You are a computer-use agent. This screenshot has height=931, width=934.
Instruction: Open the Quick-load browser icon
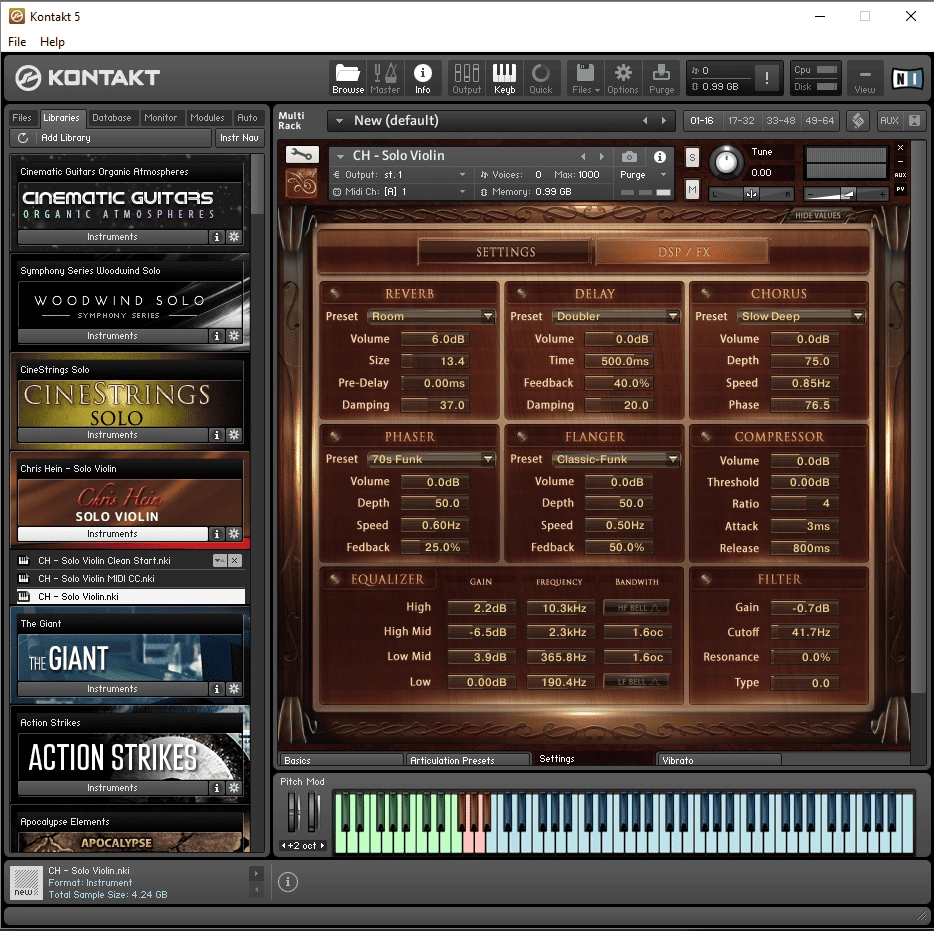(x=541, y=78)
